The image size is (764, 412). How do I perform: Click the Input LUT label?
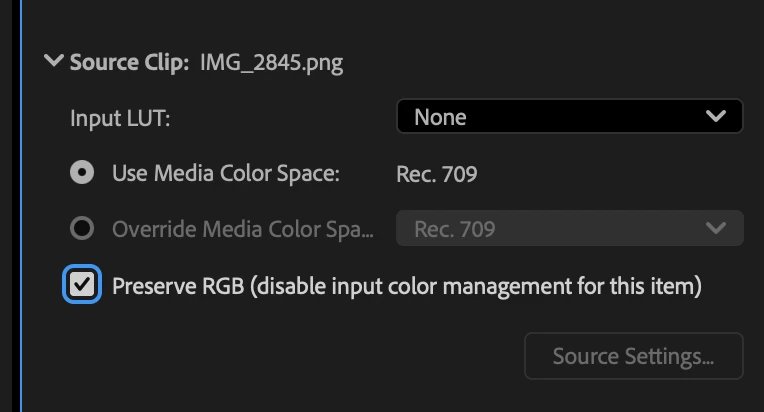coord(120,117)
